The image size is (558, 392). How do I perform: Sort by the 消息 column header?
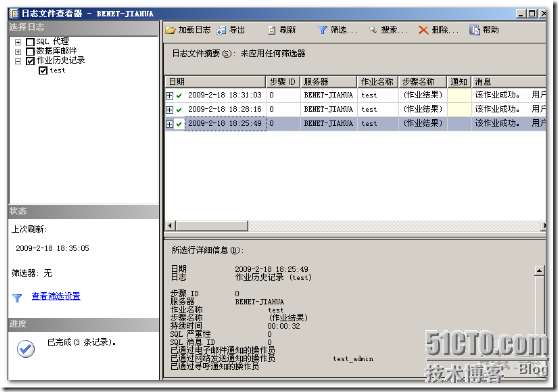[509, 82]
